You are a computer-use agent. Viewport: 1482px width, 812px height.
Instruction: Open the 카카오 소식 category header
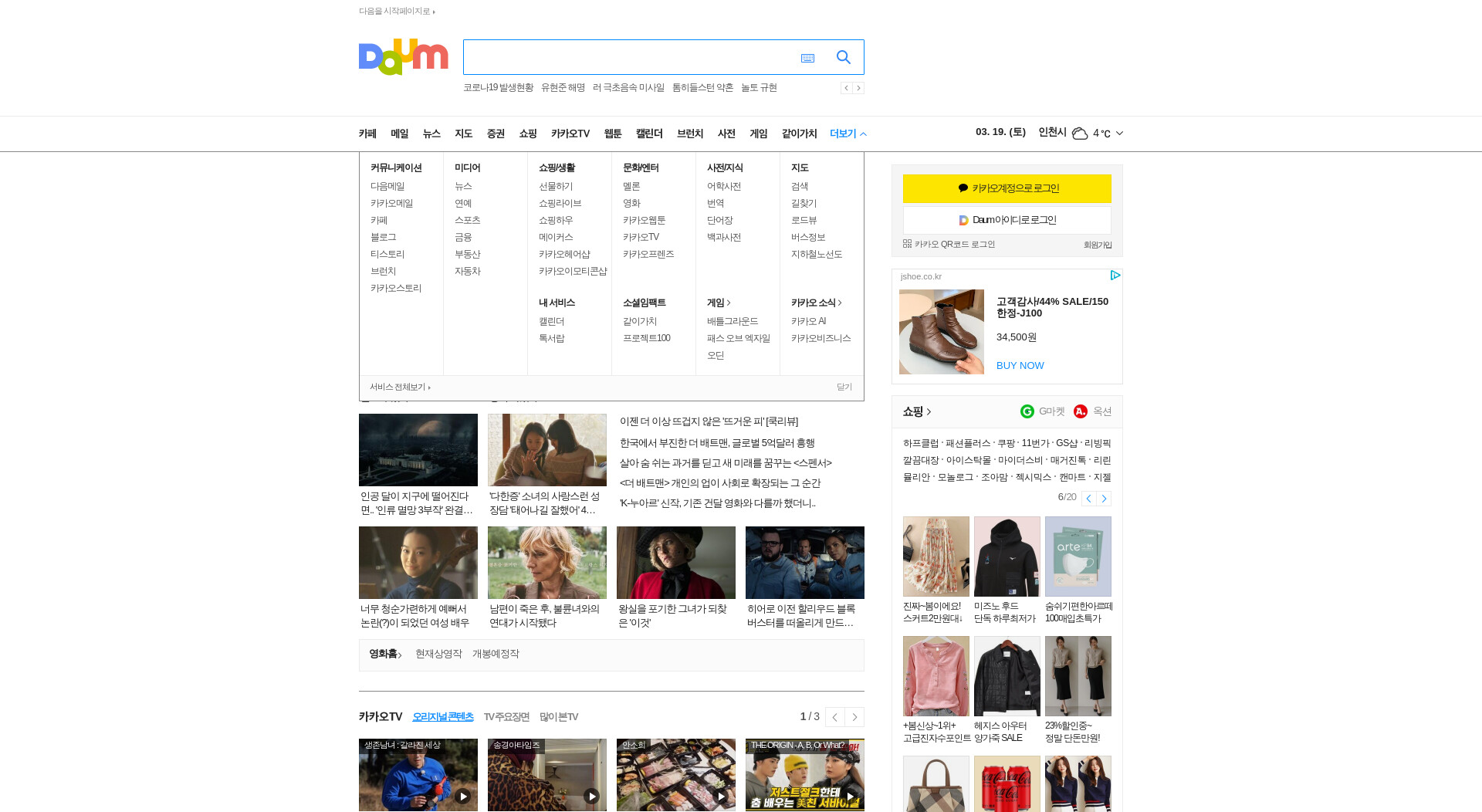pos(817,303)
